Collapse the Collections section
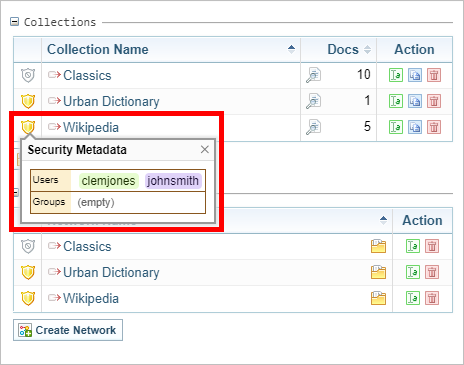The height and width of the screenshot is (365, 464). [14, 22]
